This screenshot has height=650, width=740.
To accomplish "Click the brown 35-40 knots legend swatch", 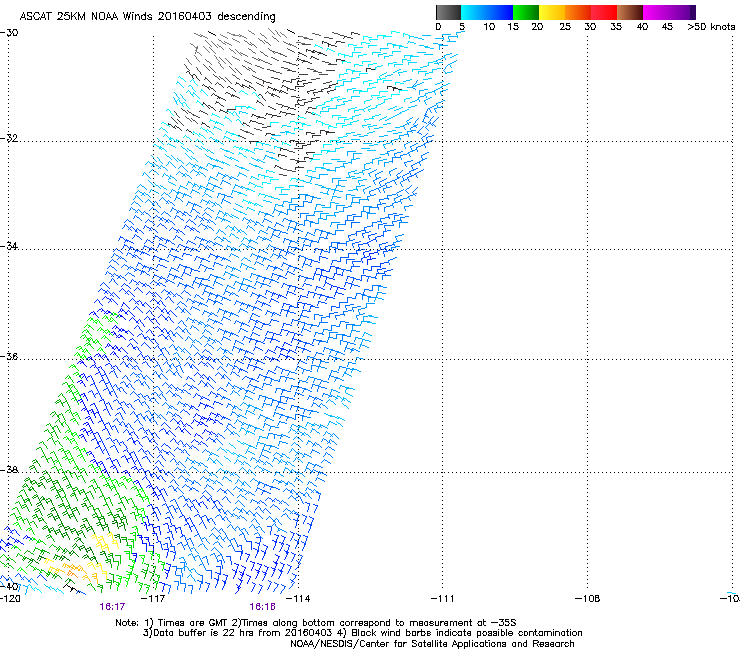I will tap(630, 12).
